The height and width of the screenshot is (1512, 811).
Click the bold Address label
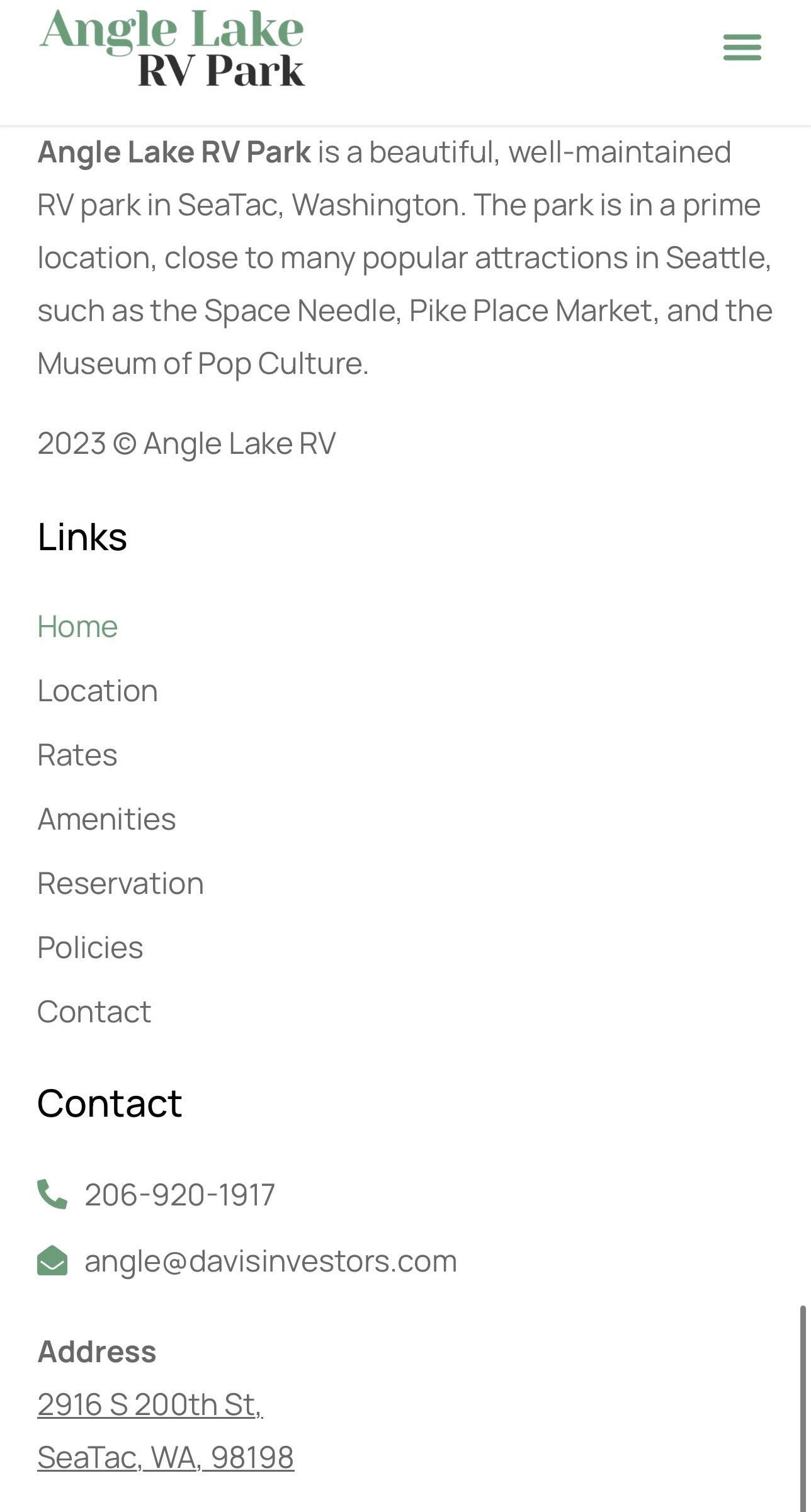point(97,1351)
